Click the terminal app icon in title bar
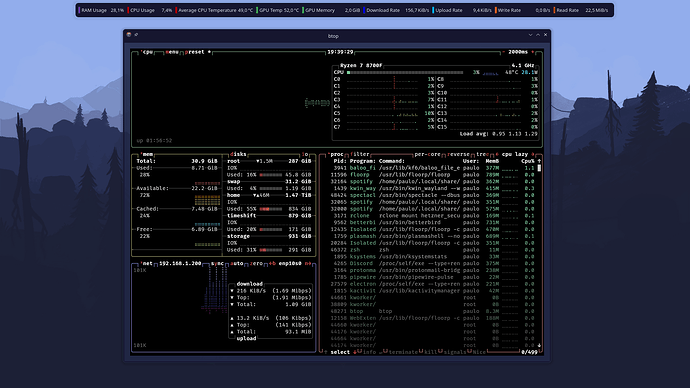 (129, 35)
